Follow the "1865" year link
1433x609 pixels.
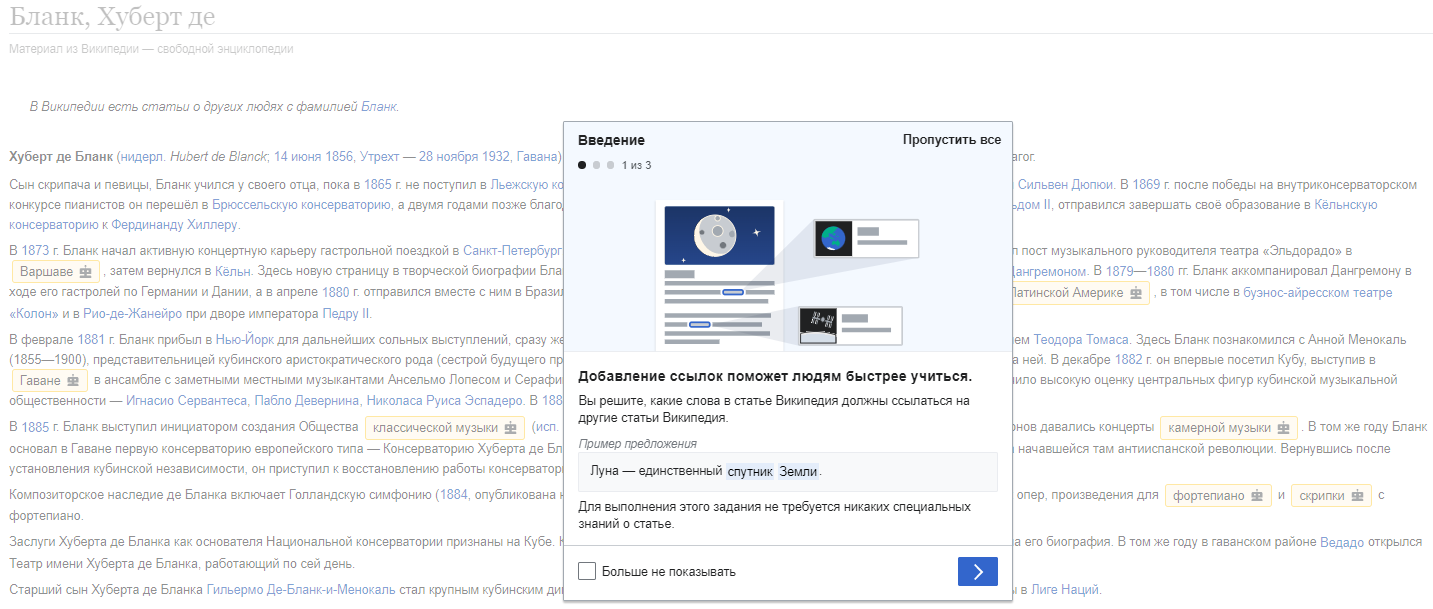click(x=378, y=184)
